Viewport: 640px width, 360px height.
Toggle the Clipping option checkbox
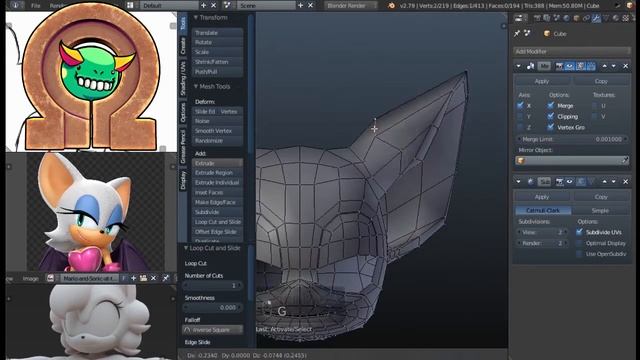click(551, 117)
